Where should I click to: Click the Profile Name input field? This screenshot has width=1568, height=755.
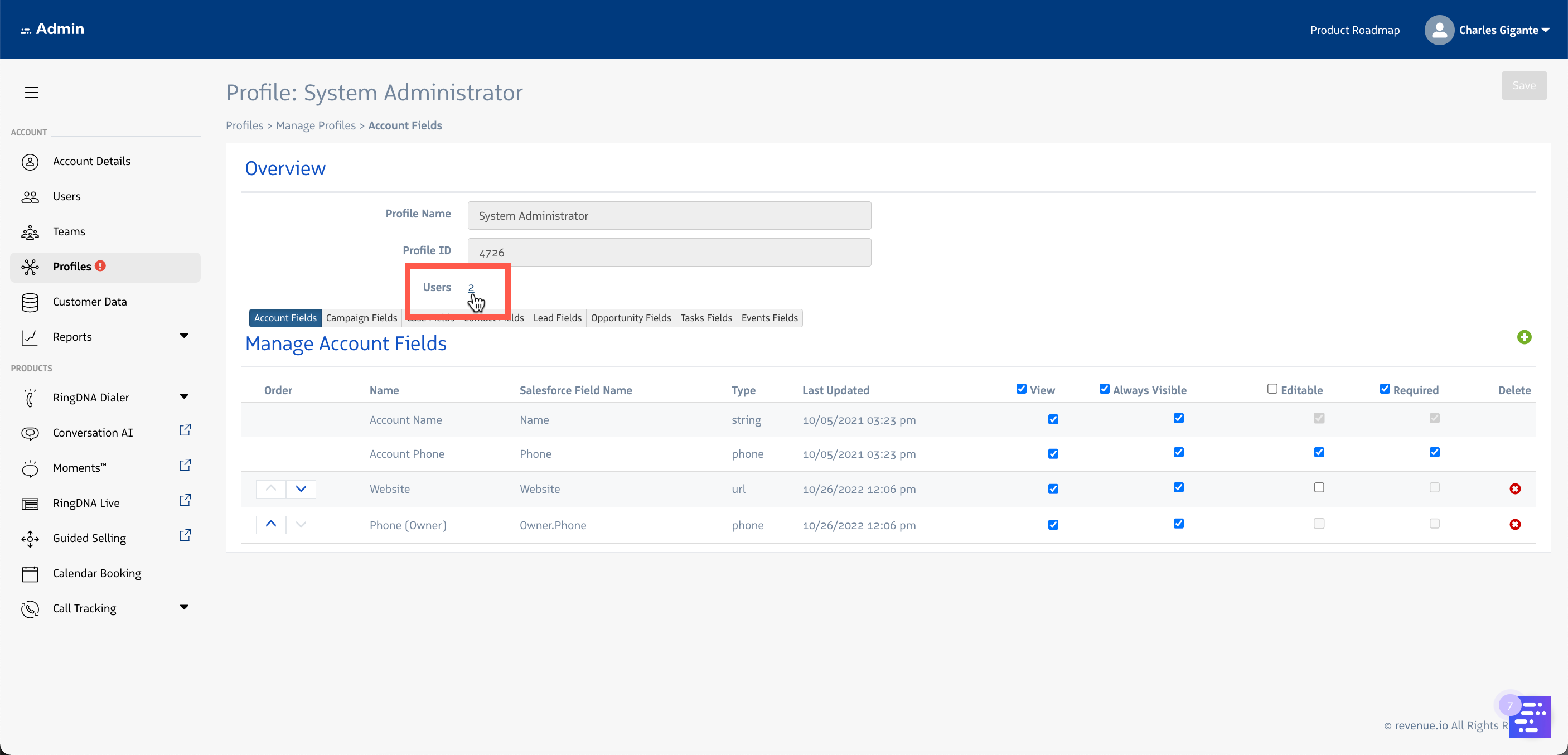[669, 216]
